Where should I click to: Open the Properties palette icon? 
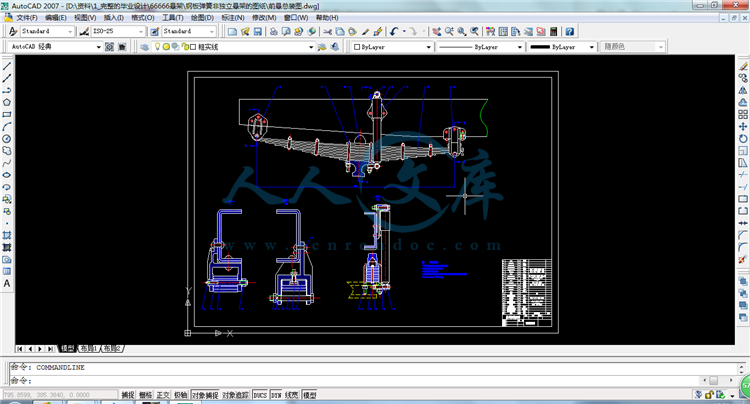(x=490, y=32)
